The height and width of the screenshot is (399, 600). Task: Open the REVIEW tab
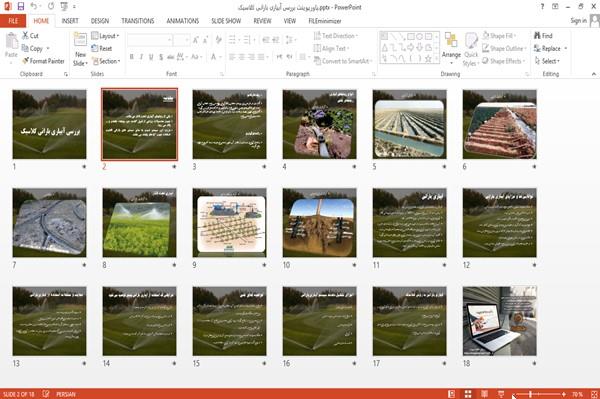tap(262, 21)
